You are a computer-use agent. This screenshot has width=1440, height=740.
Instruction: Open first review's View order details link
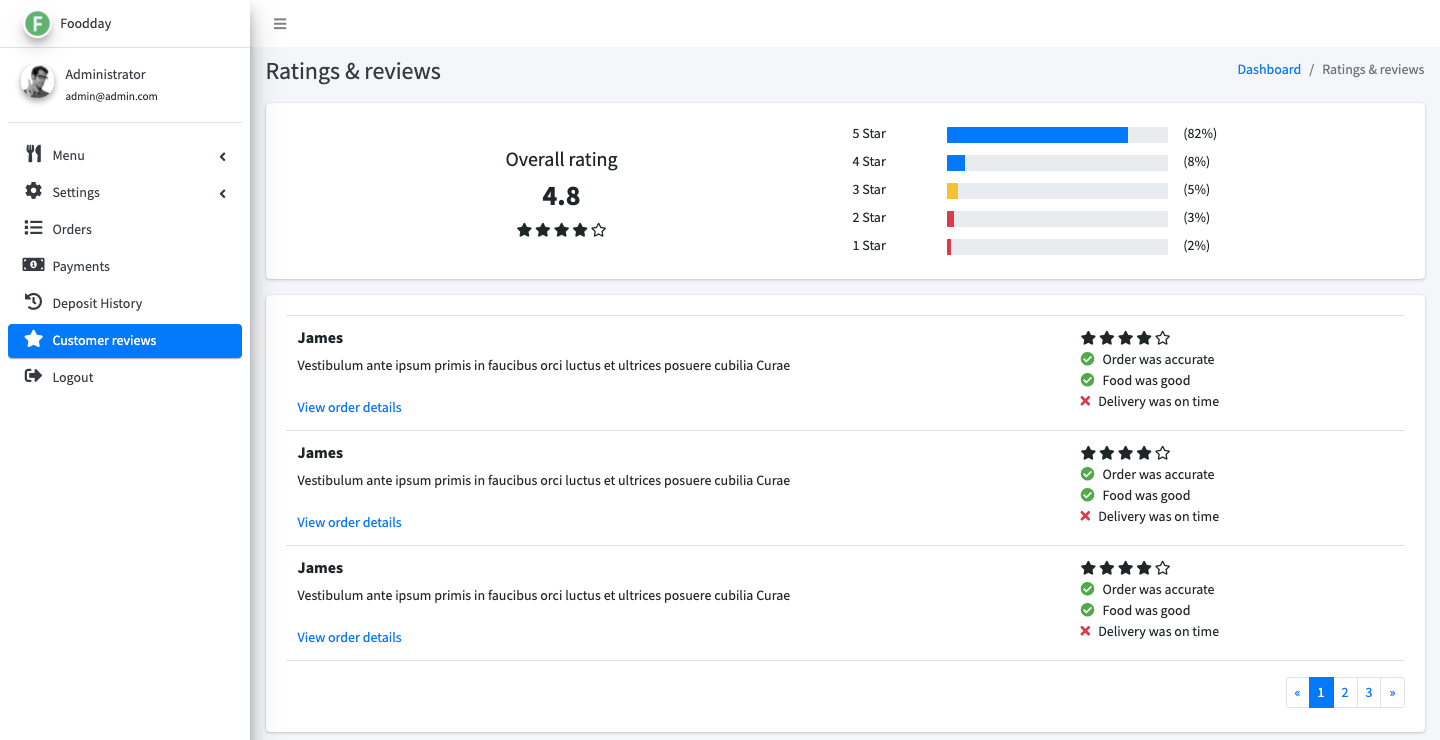349,407
